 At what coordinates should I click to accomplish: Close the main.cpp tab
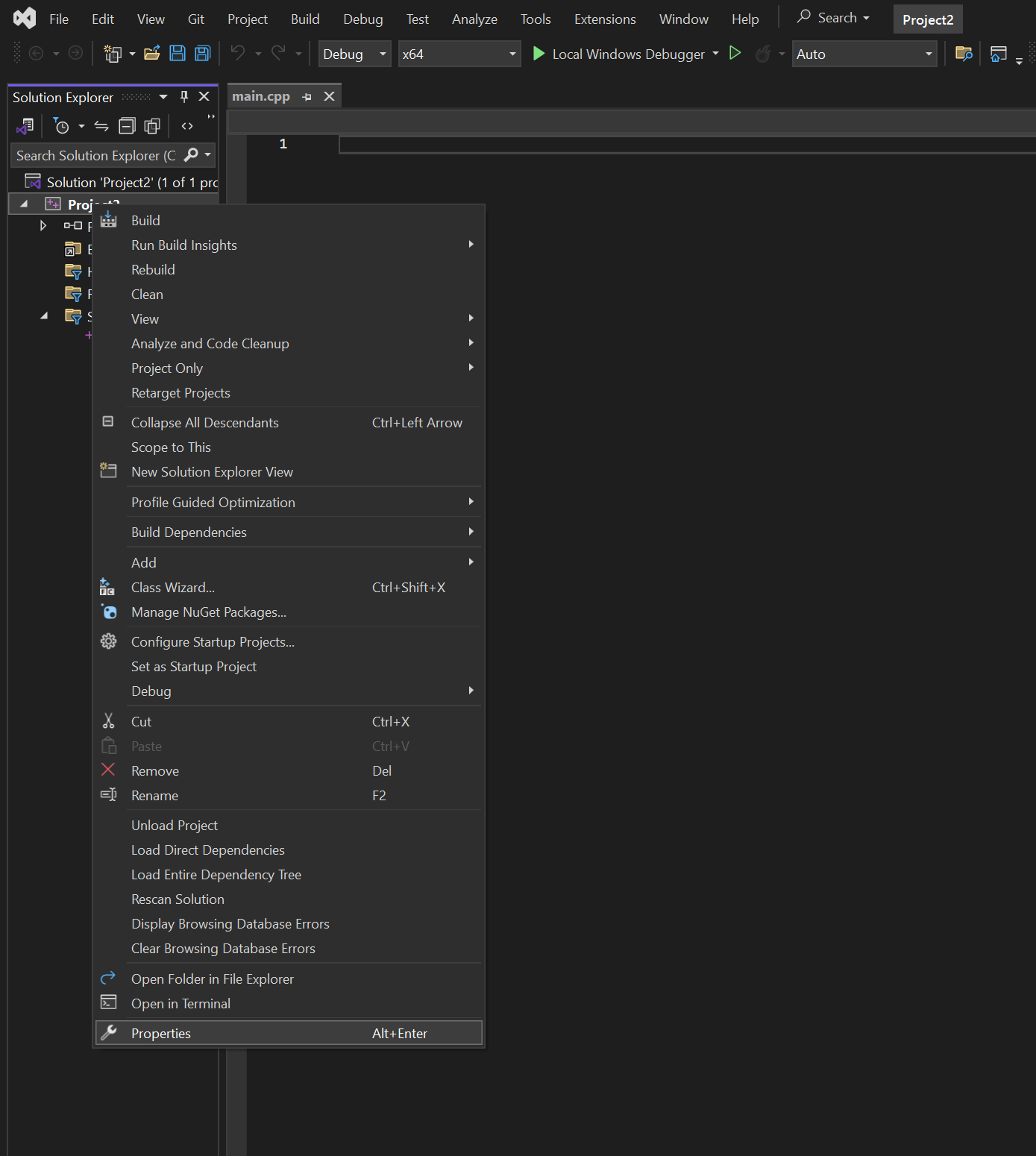point(329,96)
